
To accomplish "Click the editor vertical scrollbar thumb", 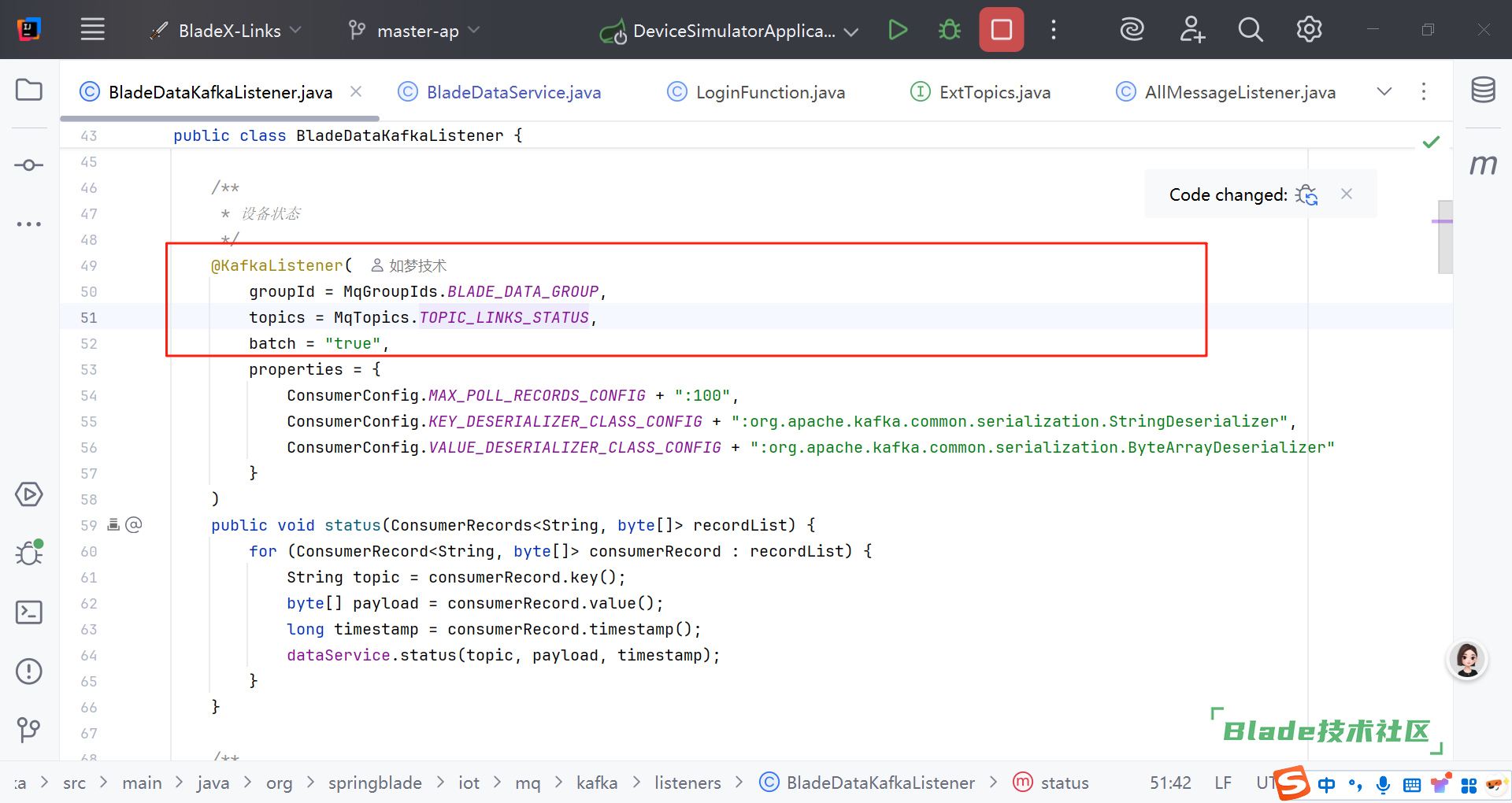I will coord(1445,236).
